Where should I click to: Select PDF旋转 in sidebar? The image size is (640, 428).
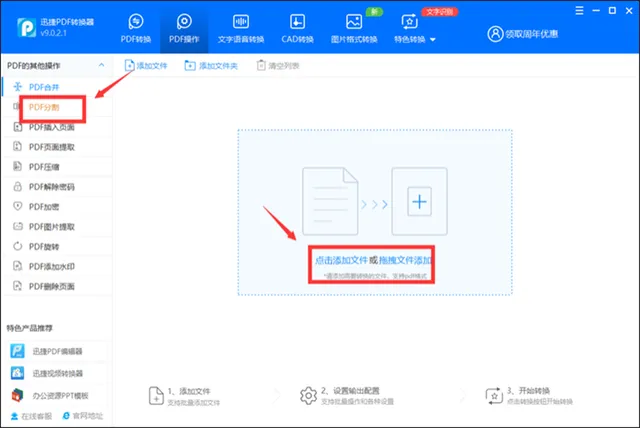click(57, 247)
